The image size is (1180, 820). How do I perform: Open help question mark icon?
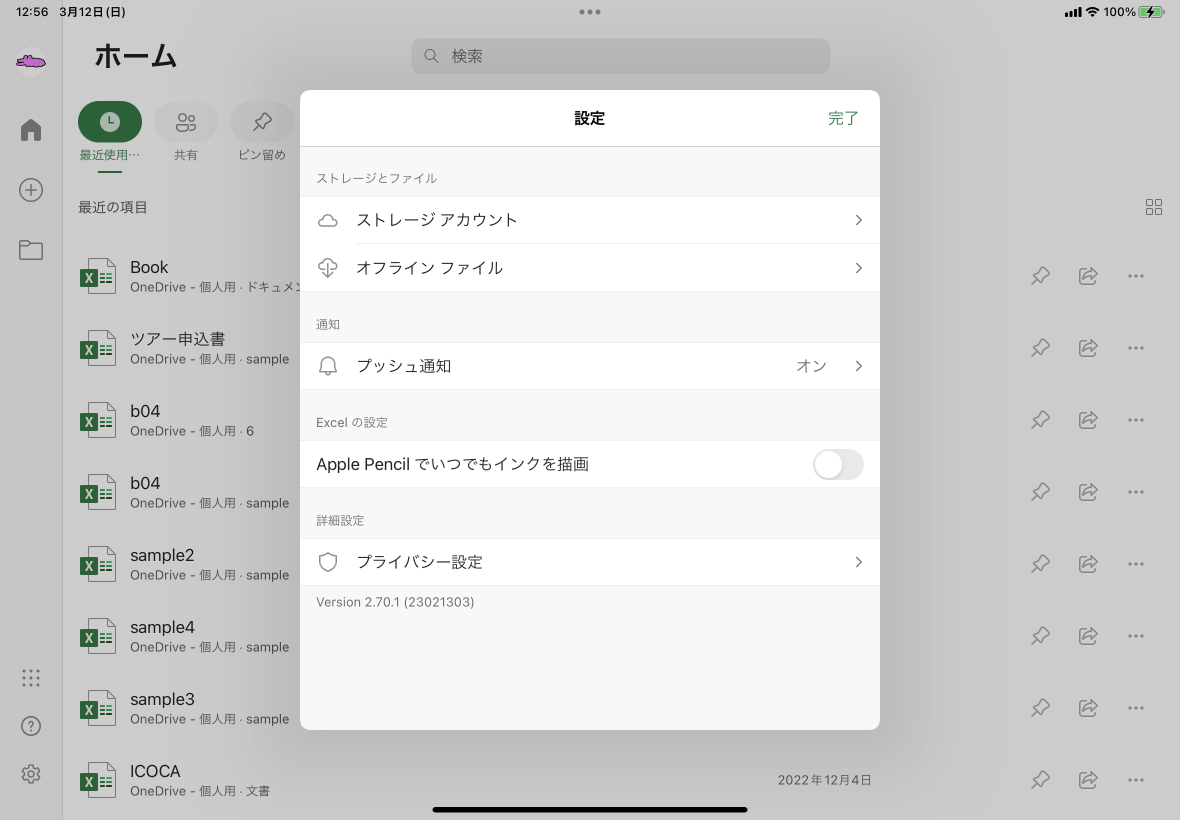pyautogui.click(x=31, y=726)
